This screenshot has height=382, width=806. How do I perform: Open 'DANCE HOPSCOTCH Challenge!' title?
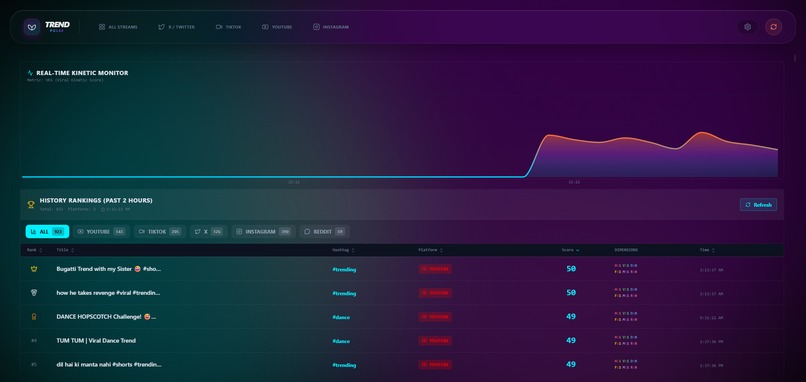pos(106,317)
